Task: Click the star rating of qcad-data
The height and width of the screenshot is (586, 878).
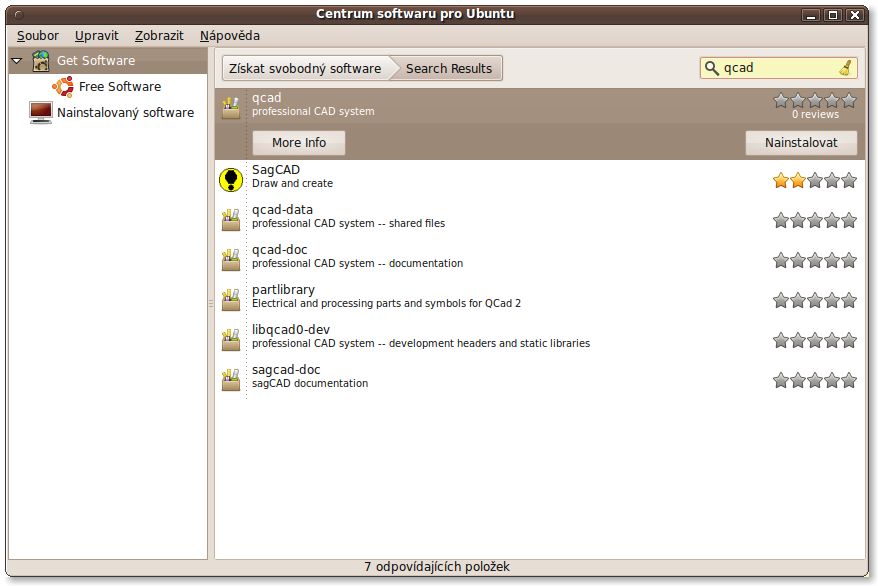Action: [815, 221]
